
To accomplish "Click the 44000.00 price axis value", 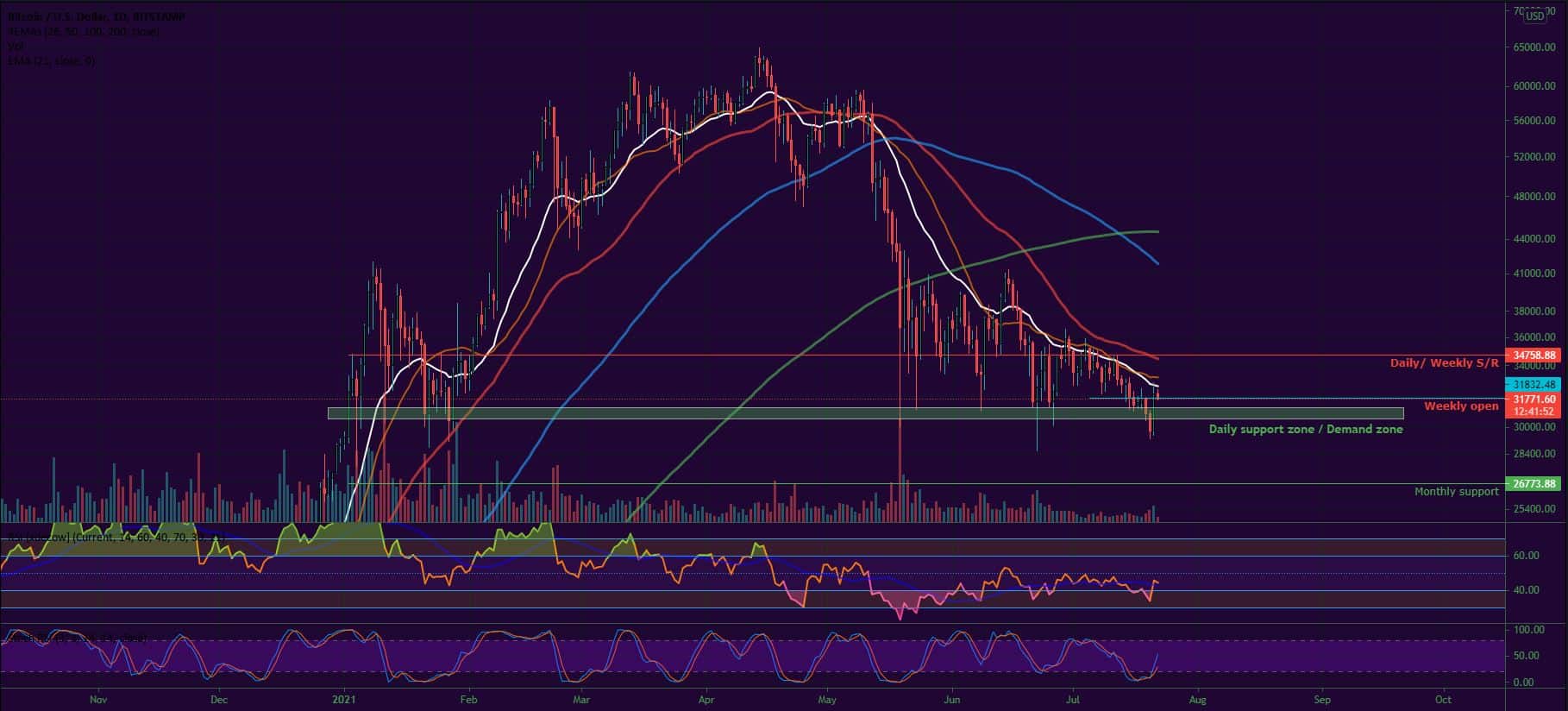I will click(x=1534, y=239).
